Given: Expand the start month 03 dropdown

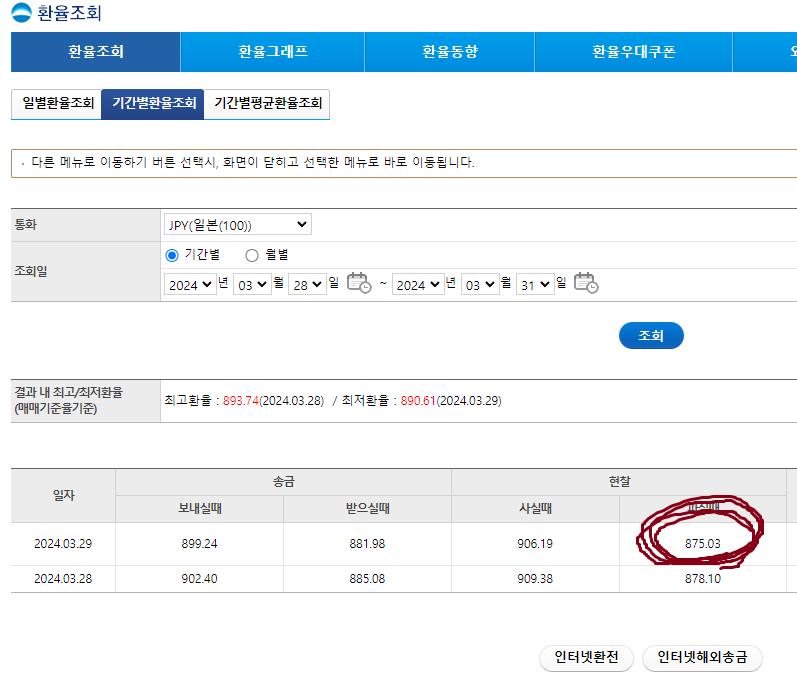Looking at the screenshot, I should pyautogui.click(x=251, y=285).
